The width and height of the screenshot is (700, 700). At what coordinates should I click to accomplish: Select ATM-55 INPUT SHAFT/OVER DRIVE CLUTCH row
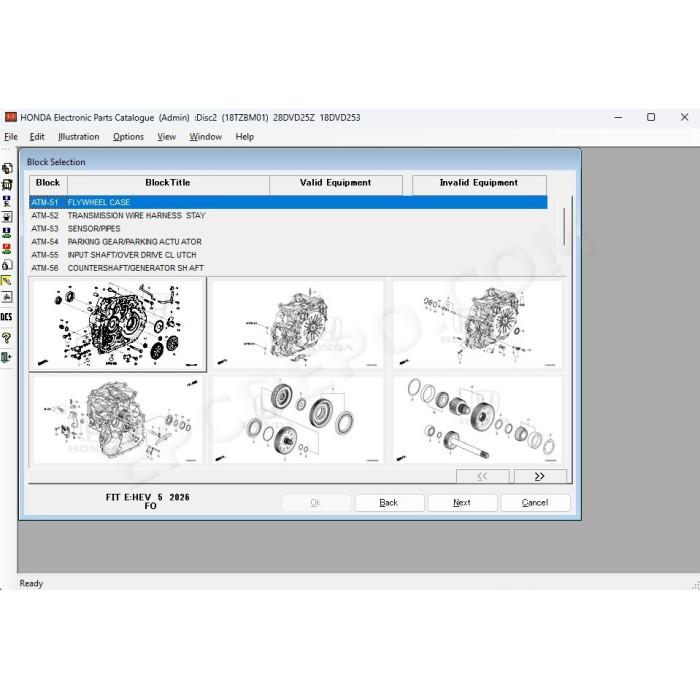[288, 255]
